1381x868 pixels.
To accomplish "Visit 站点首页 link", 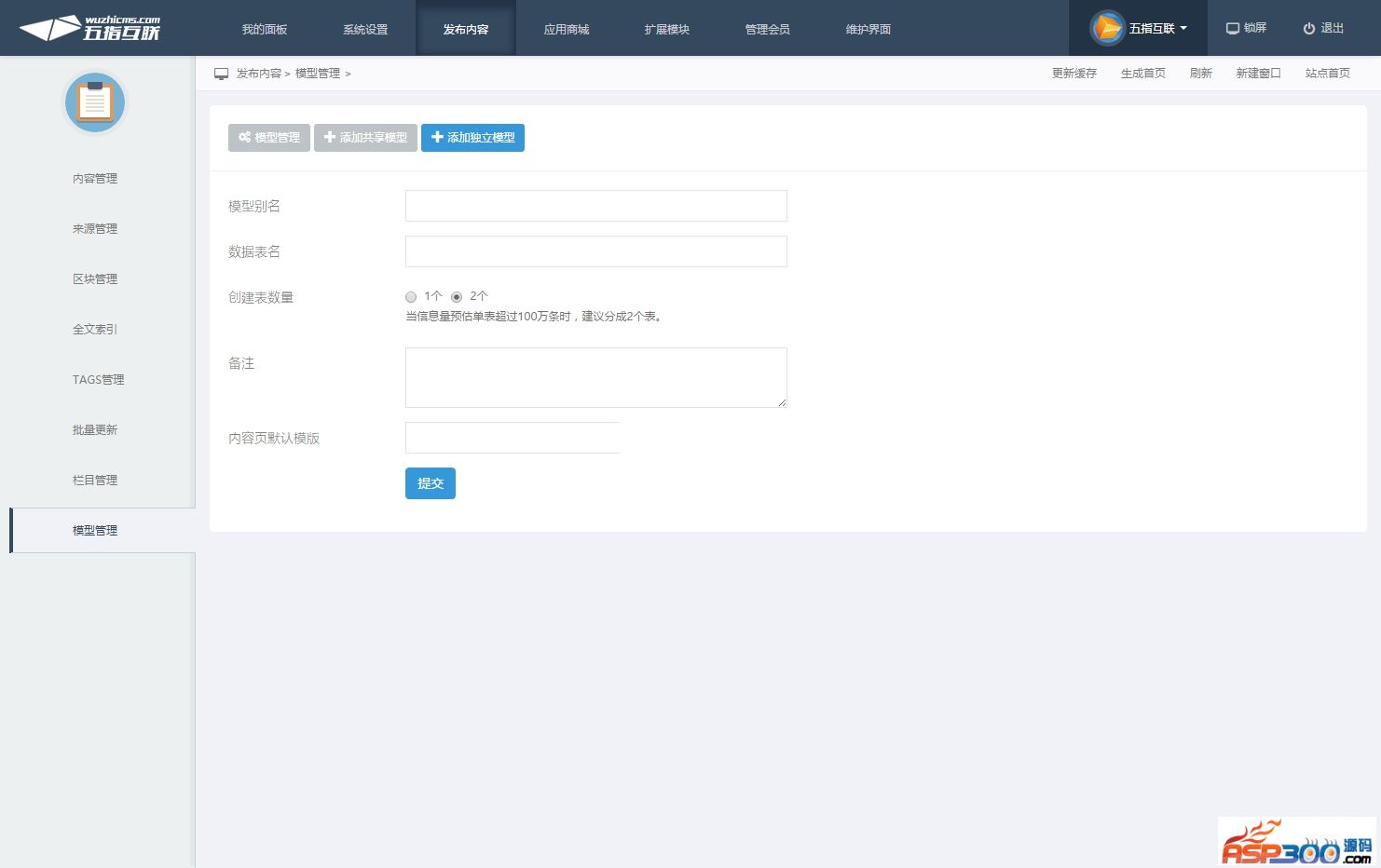I will (1328, 74).
